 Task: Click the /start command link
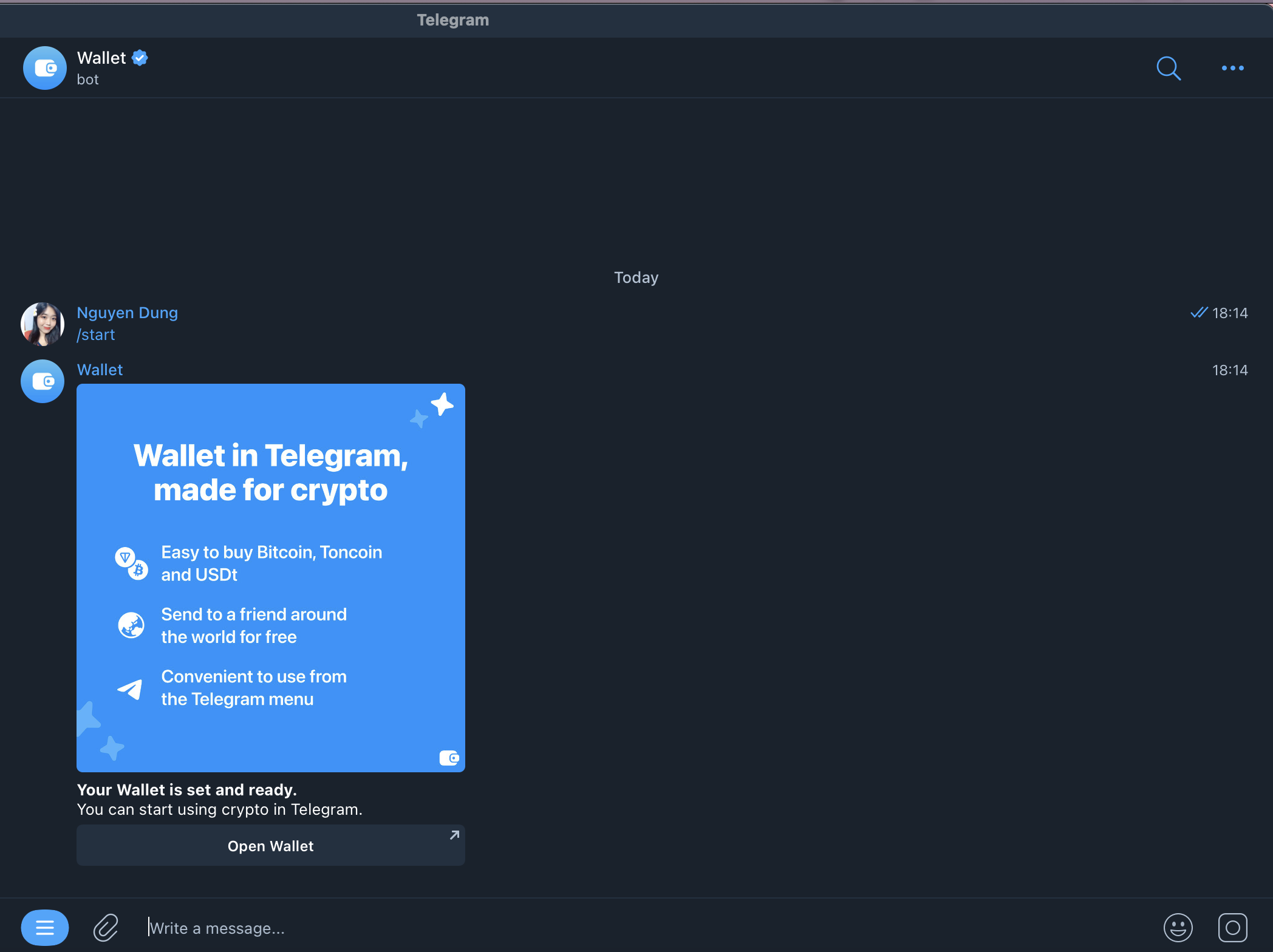(x=96, y=335)
